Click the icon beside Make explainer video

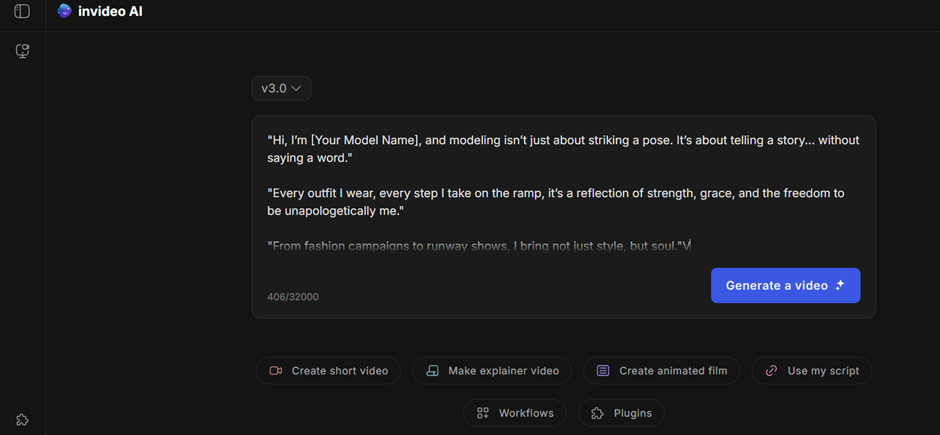pos(433,371)
